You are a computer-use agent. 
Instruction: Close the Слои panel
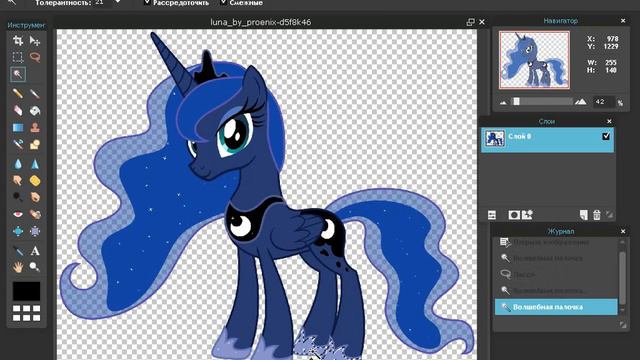pyautogui.click(x=609, y=121)
